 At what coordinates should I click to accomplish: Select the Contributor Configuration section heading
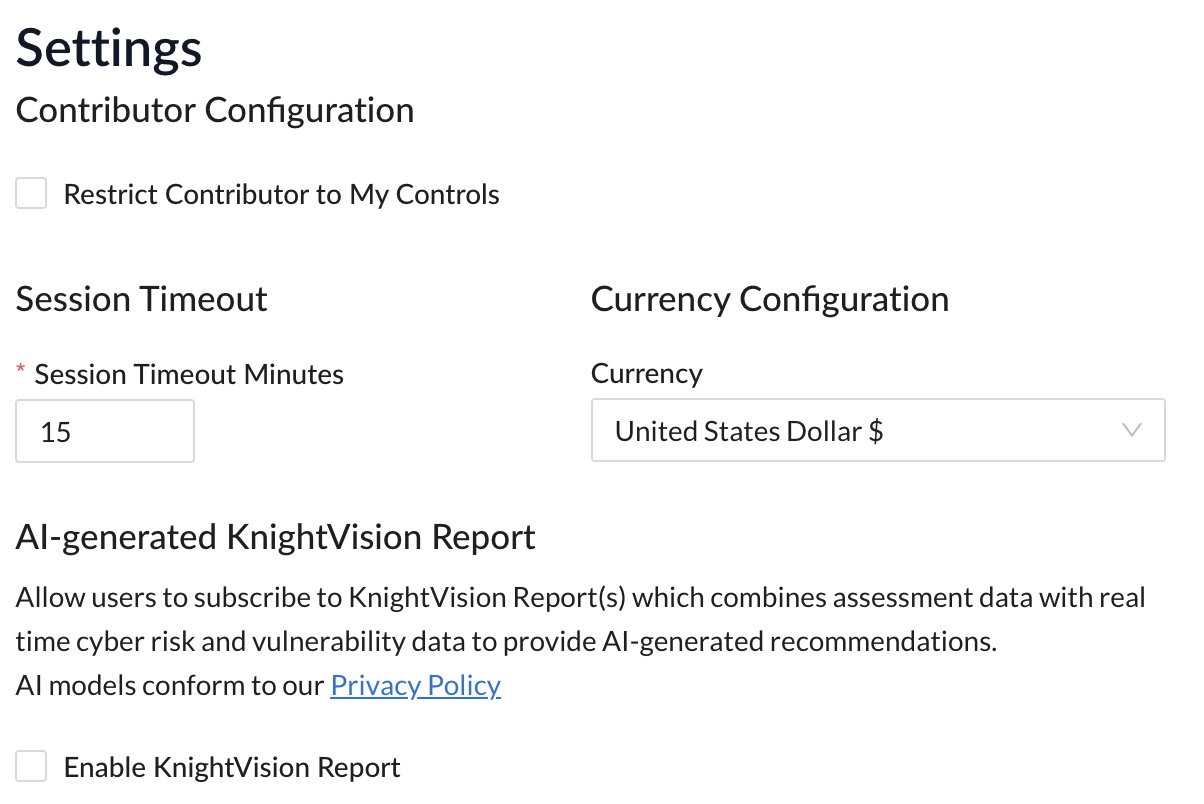pyautogui.click(x=215, y=110)
